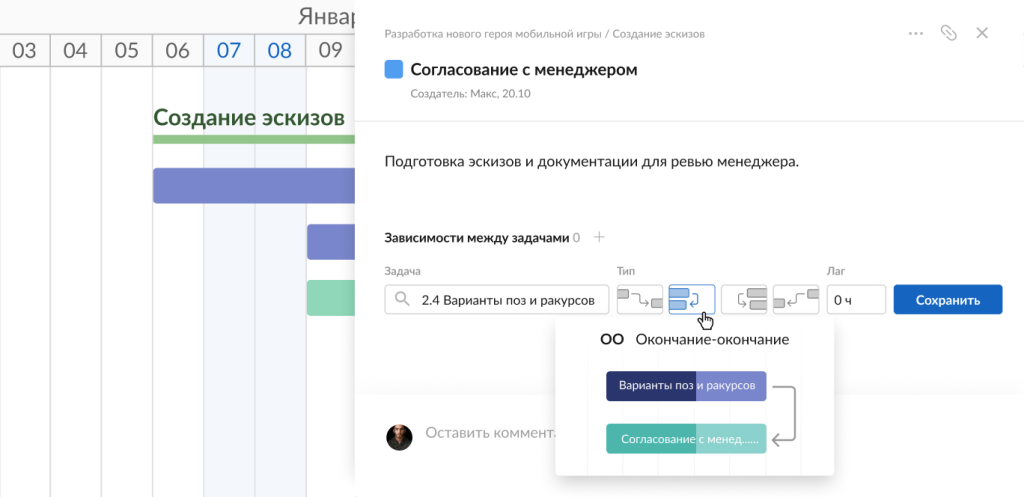The height and width of the screenshot is (497, 1024).
Task: Click the task title Согласование с менеджером
Action: (524, 69)
